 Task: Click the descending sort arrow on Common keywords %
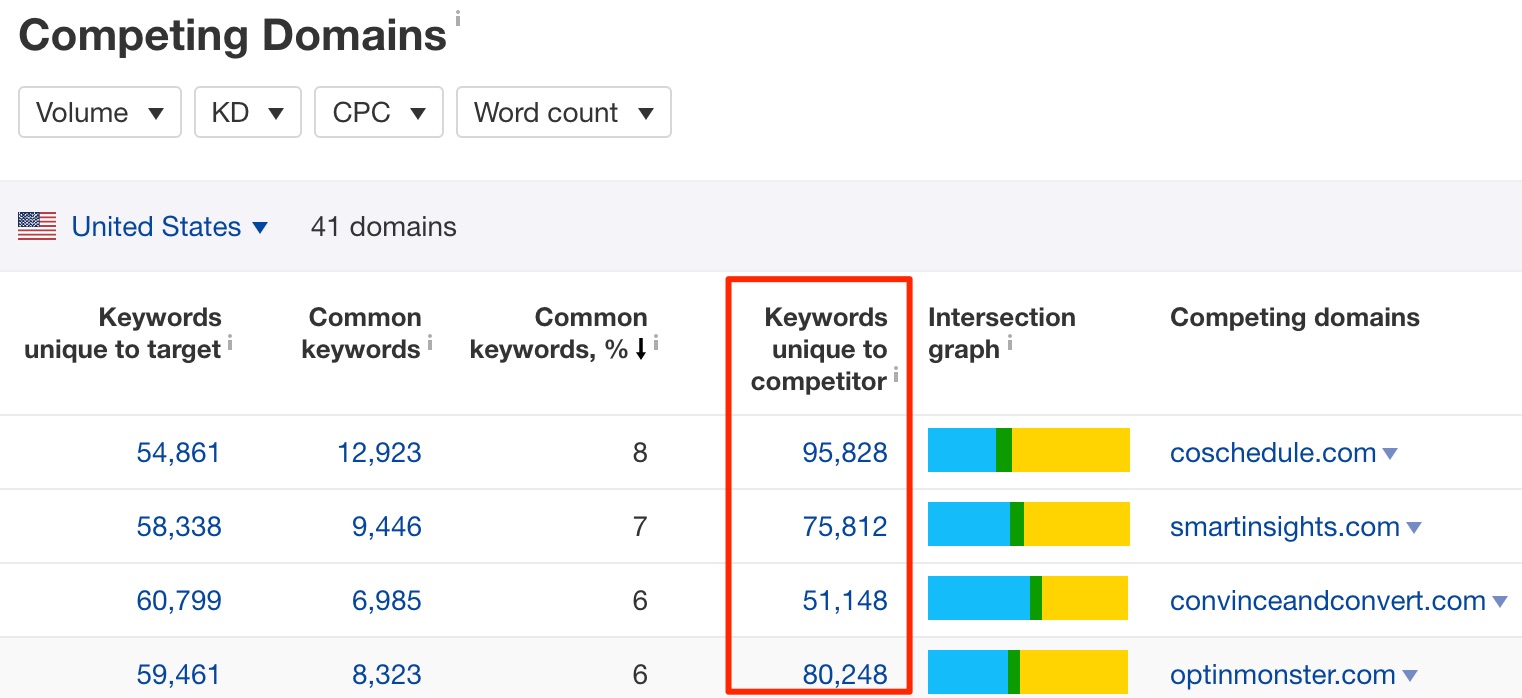[x=641, y=350]
